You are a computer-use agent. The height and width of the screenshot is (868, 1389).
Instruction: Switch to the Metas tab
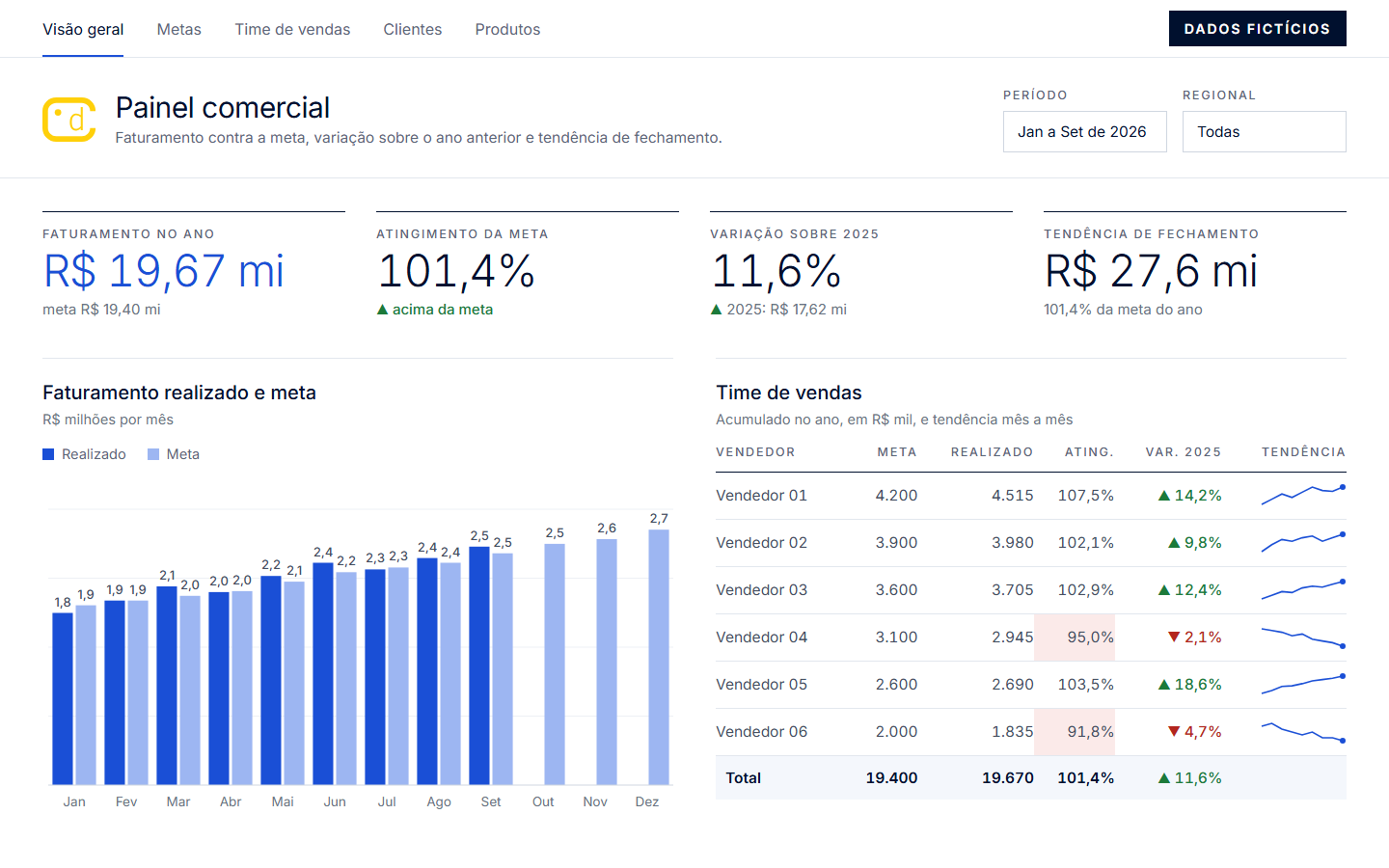pos(179,29)
